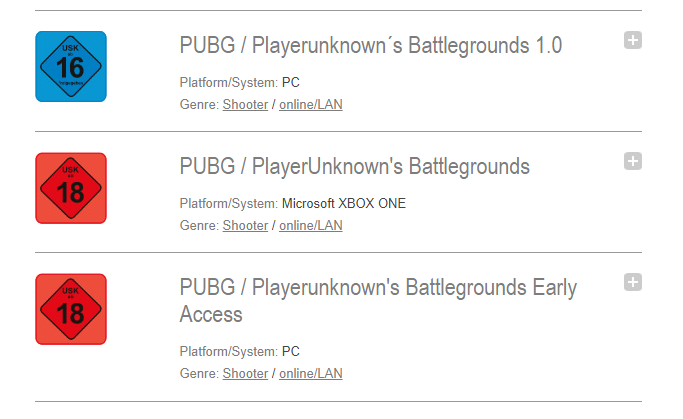
Task: Click the Genre label in Xbox One entry
Action: 199,226
